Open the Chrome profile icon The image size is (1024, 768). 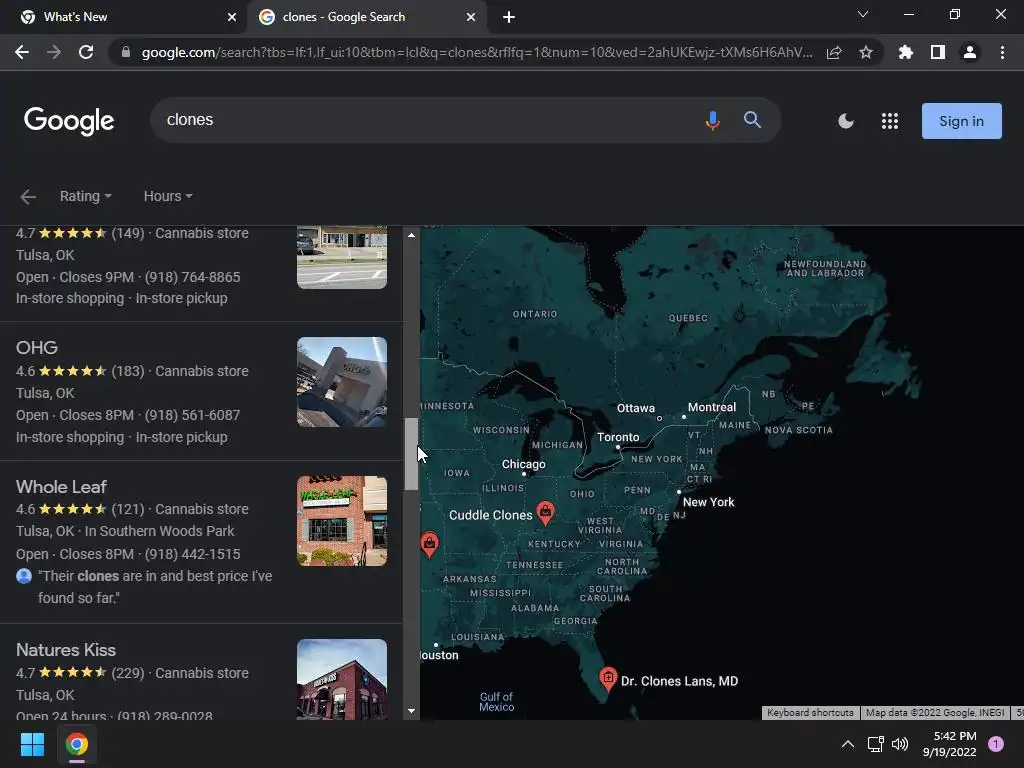click(970, 52)
